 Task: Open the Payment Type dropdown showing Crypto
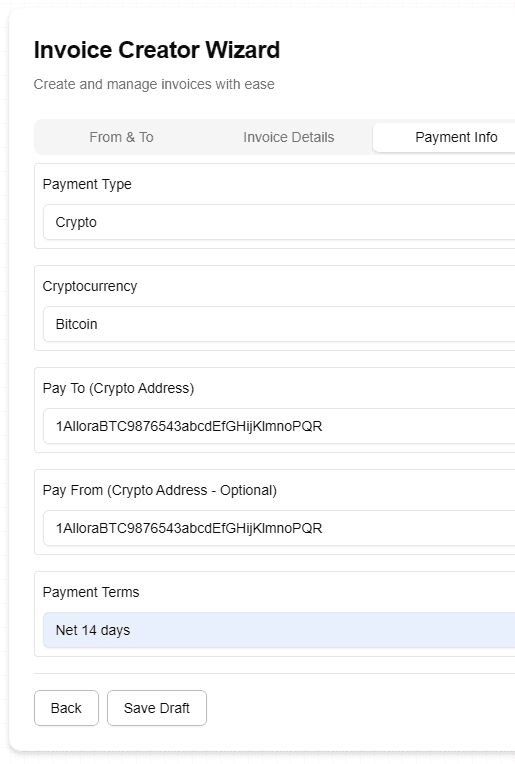(279, 222)
